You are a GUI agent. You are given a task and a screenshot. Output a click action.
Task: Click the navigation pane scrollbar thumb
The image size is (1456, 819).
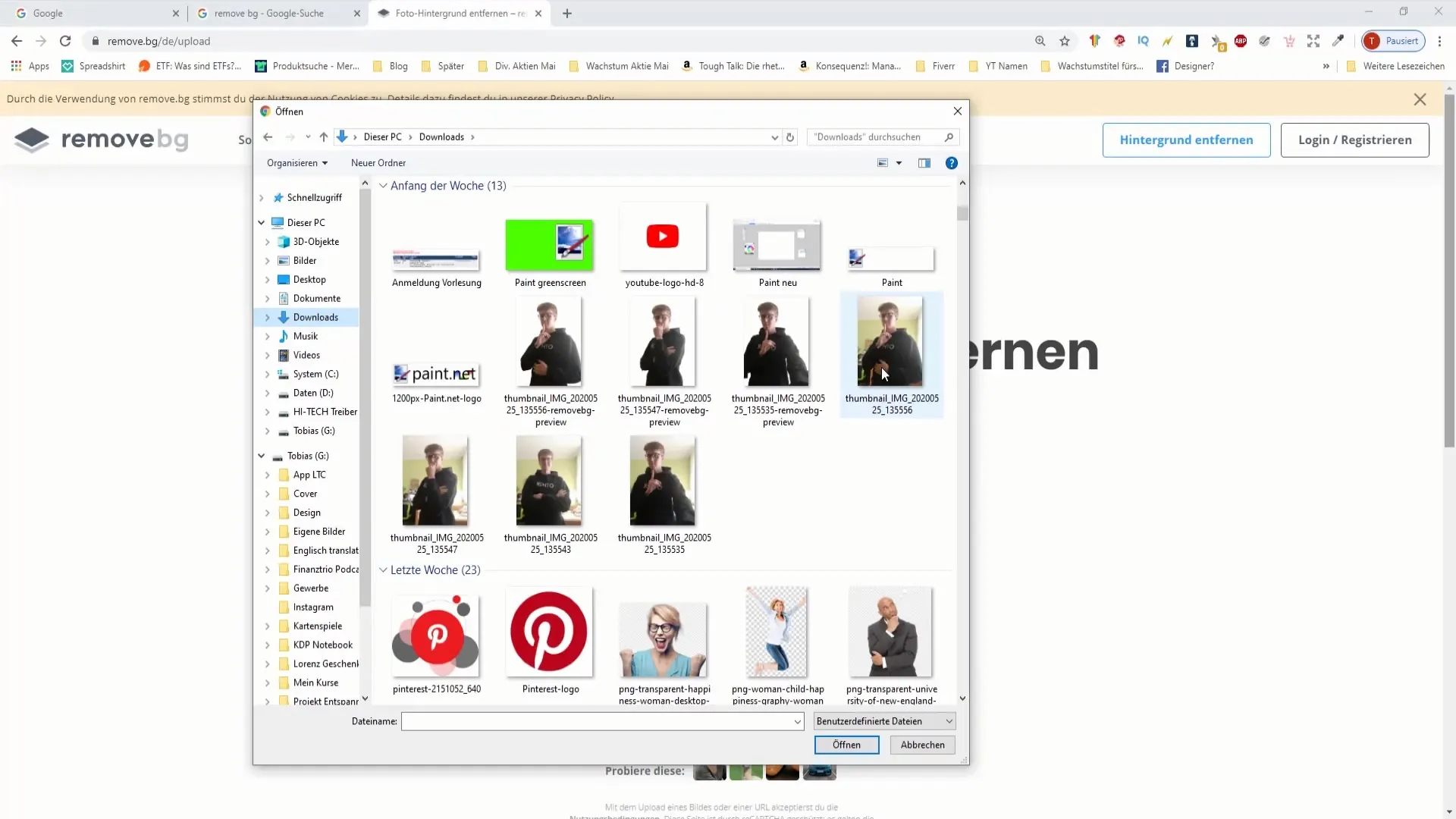click(x=365, y=398)
